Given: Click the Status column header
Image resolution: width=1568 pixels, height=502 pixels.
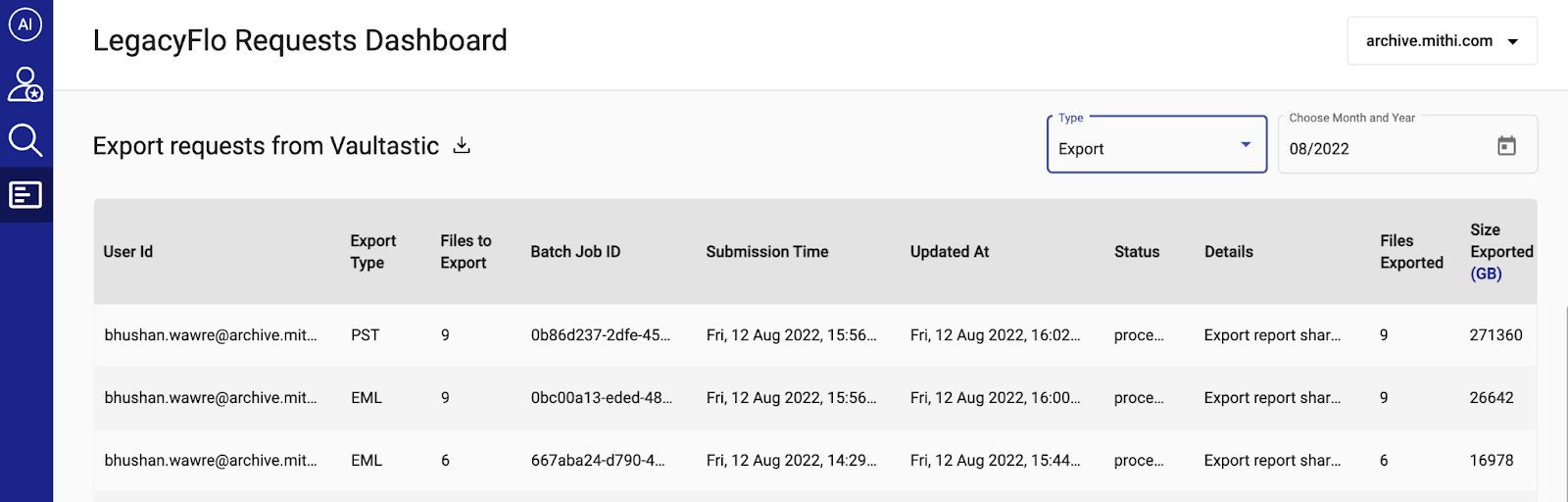Looking at the screenshot, I should 1137,252.
